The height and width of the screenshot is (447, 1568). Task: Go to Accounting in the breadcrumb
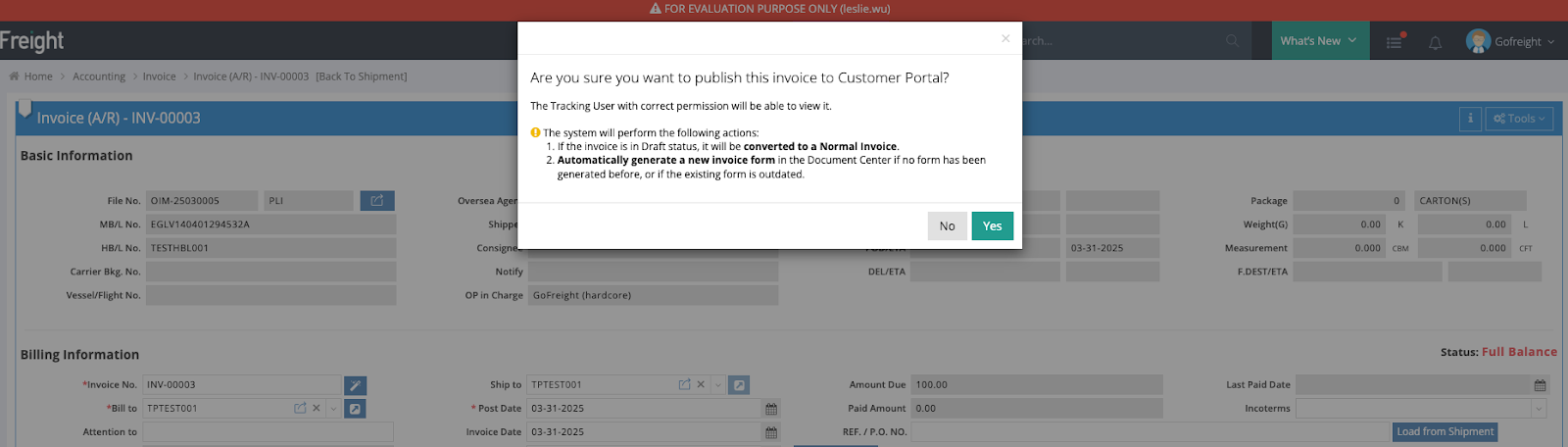[99, 76]
